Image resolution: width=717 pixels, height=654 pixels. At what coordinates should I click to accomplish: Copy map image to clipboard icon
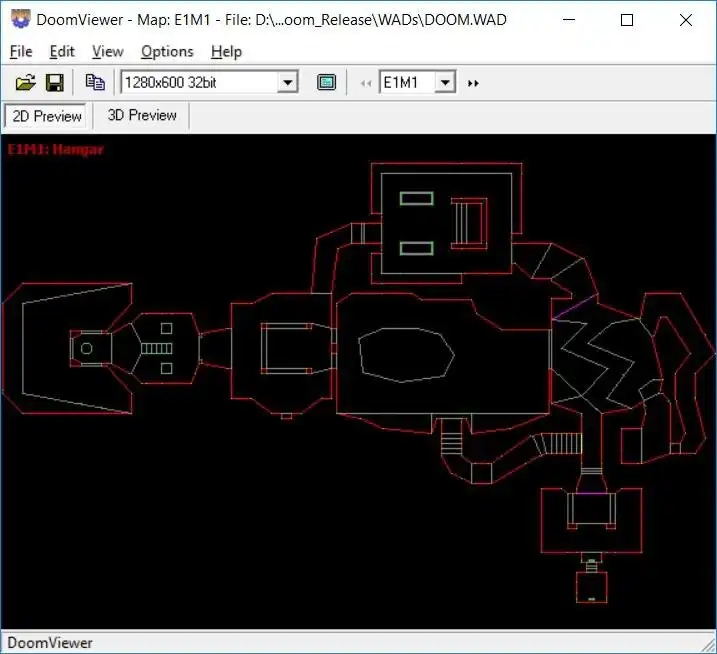click(95, 83)
